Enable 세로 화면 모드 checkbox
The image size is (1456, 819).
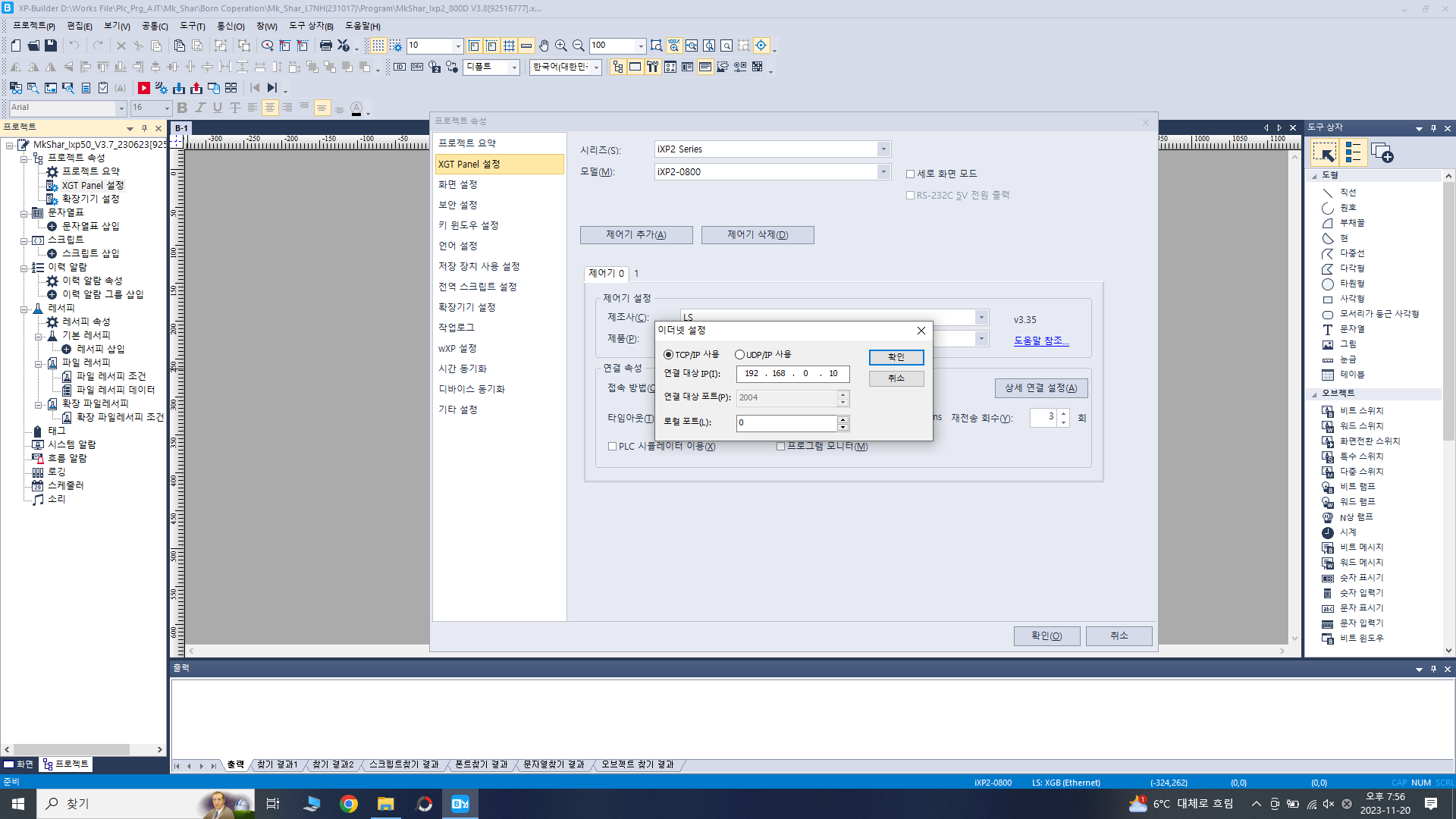pyautogui.click(x=911, y=174)
